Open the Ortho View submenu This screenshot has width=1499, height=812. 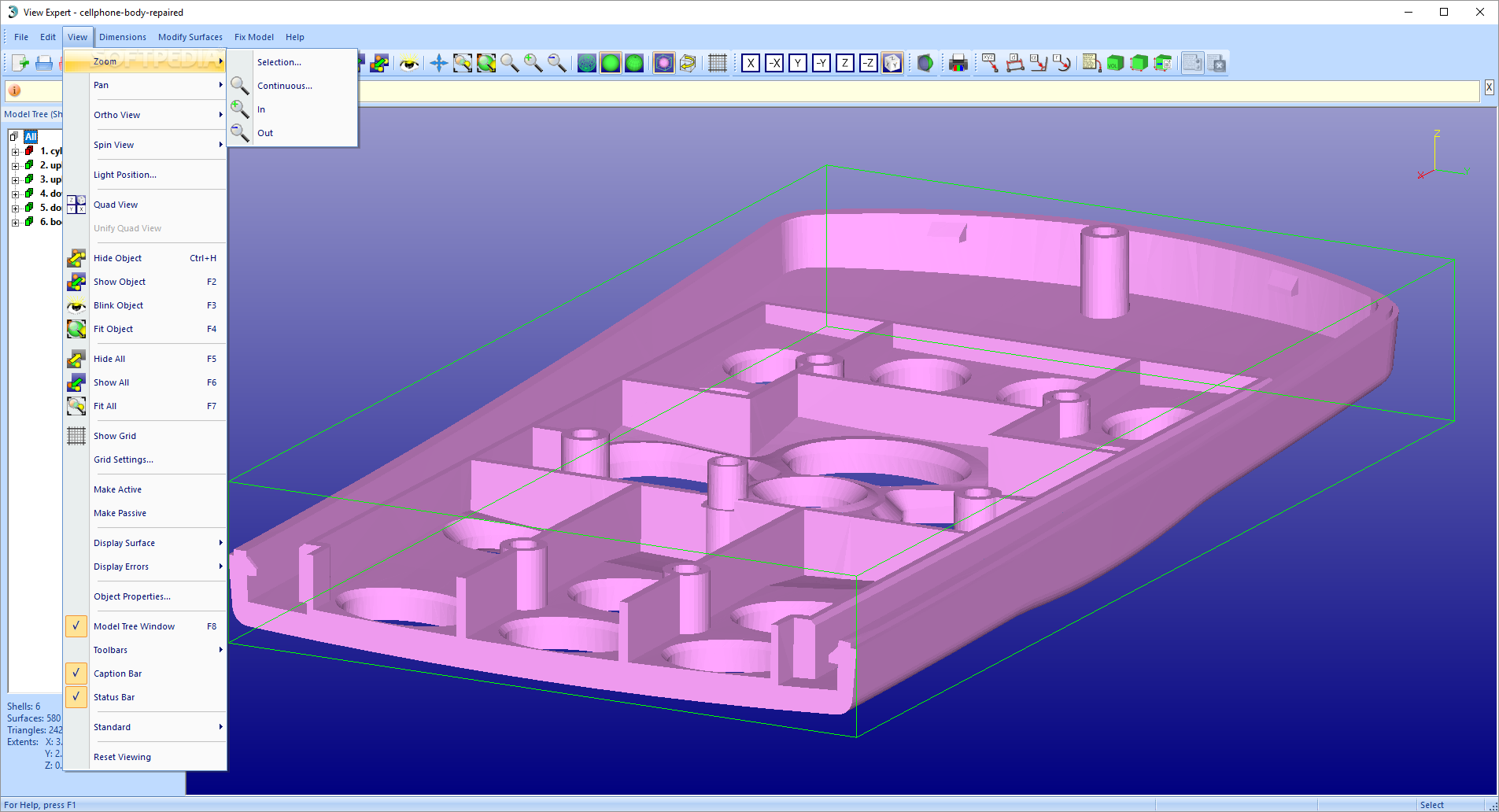145,115
